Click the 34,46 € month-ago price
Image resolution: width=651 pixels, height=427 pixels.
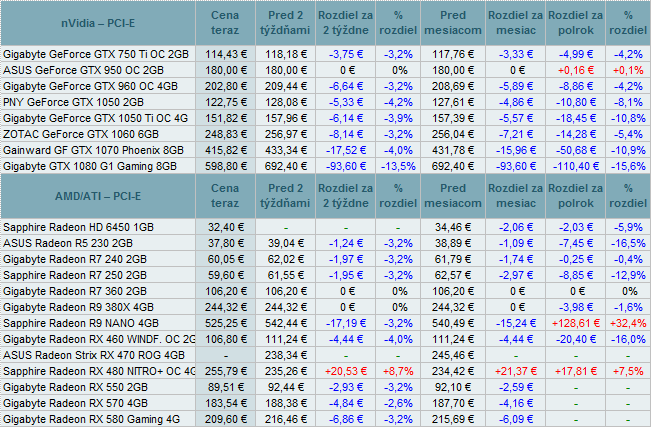pos(453,227)
